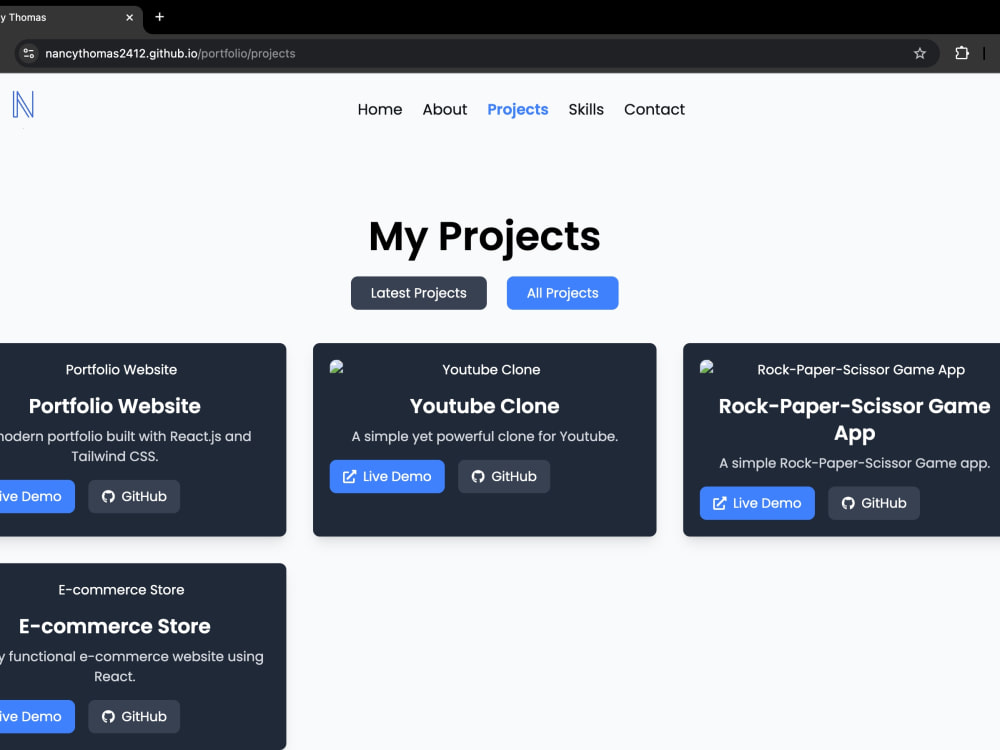Click the Portfolio Website card heading
The height and width of the screenshot is (750, 1000).
coord(115,406)
